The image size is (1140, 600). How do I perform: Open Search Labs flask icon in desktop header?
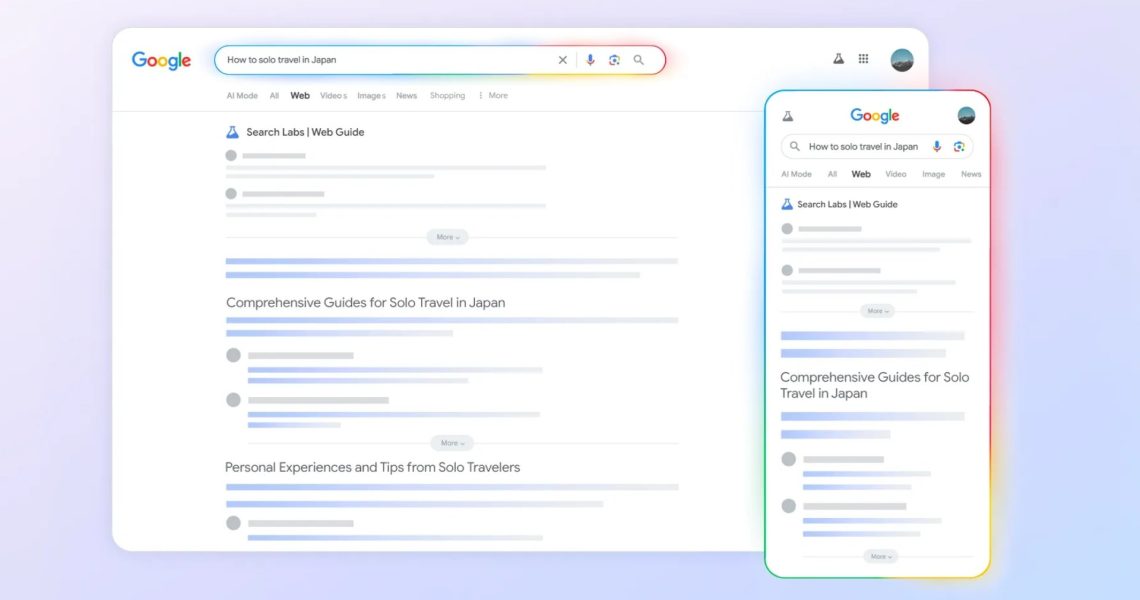[x=838, y=59]
